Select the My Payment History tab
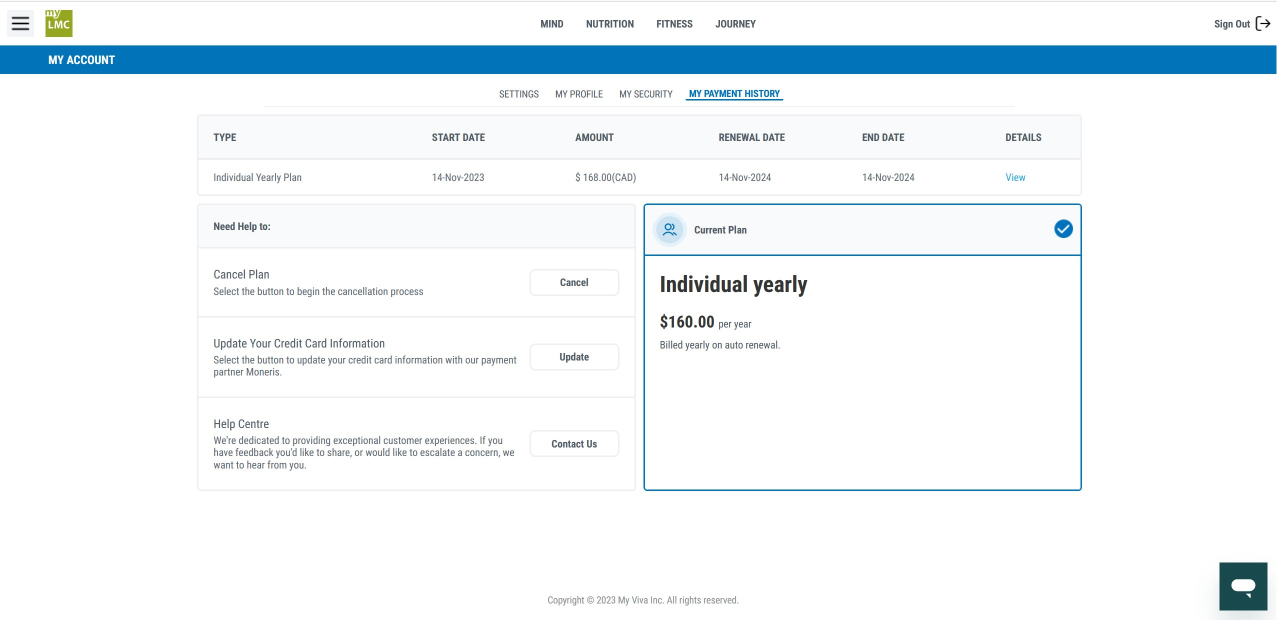The width and height of the screenshot is (1277, 620). (x=734, y=94)
